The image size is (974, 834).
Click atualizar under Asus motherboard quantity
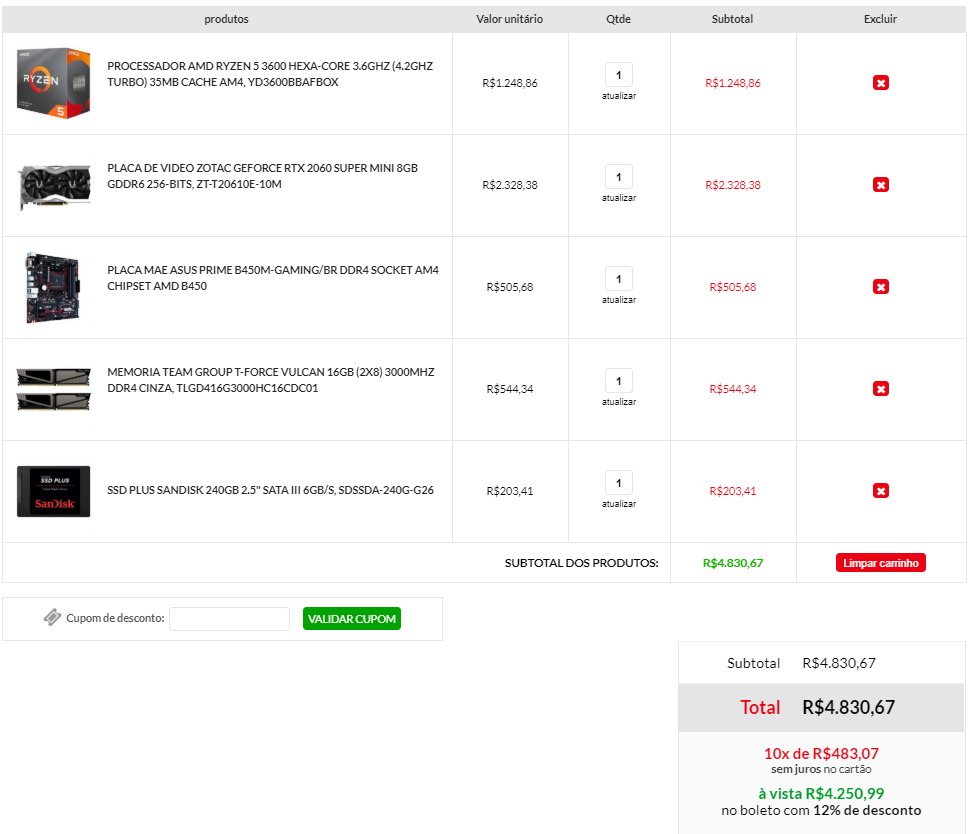619,299
